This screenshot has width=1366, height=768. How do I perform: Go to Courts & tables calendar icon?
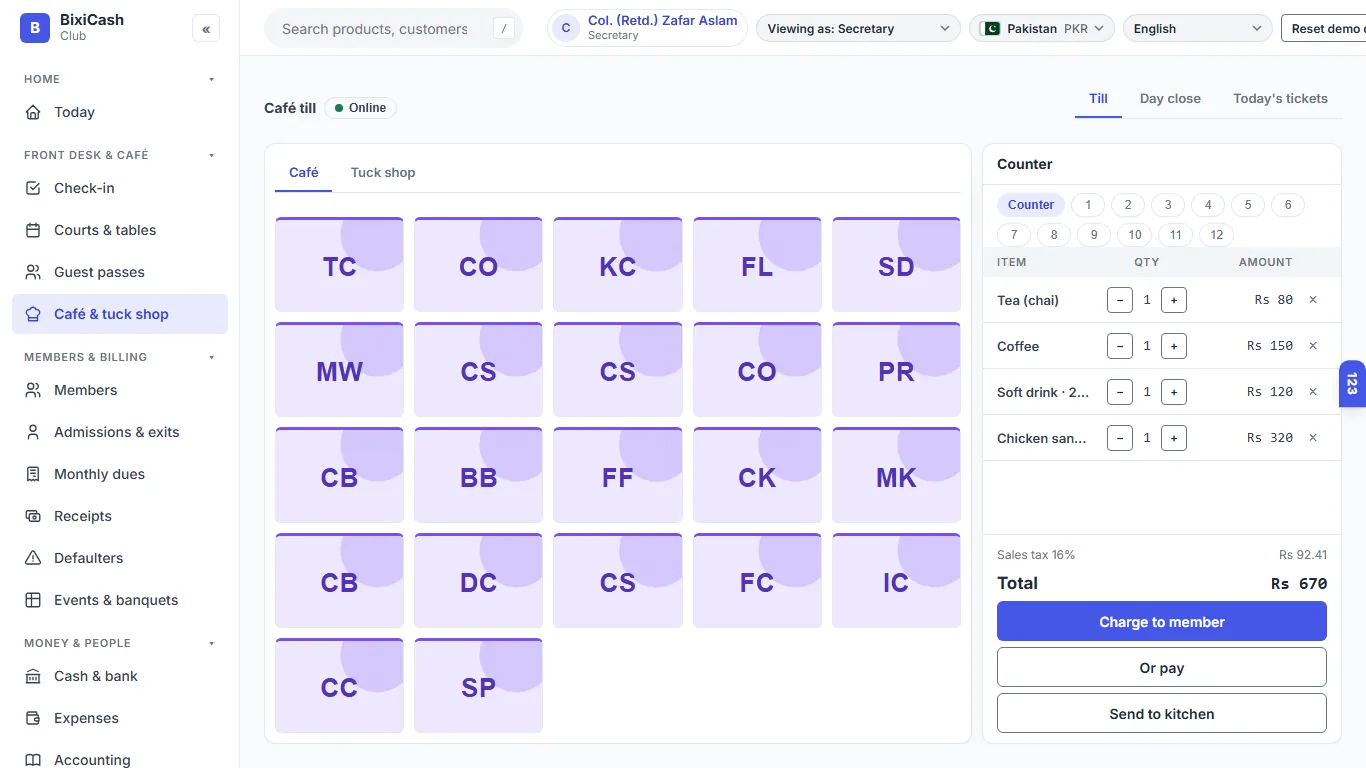pos(33,230)
